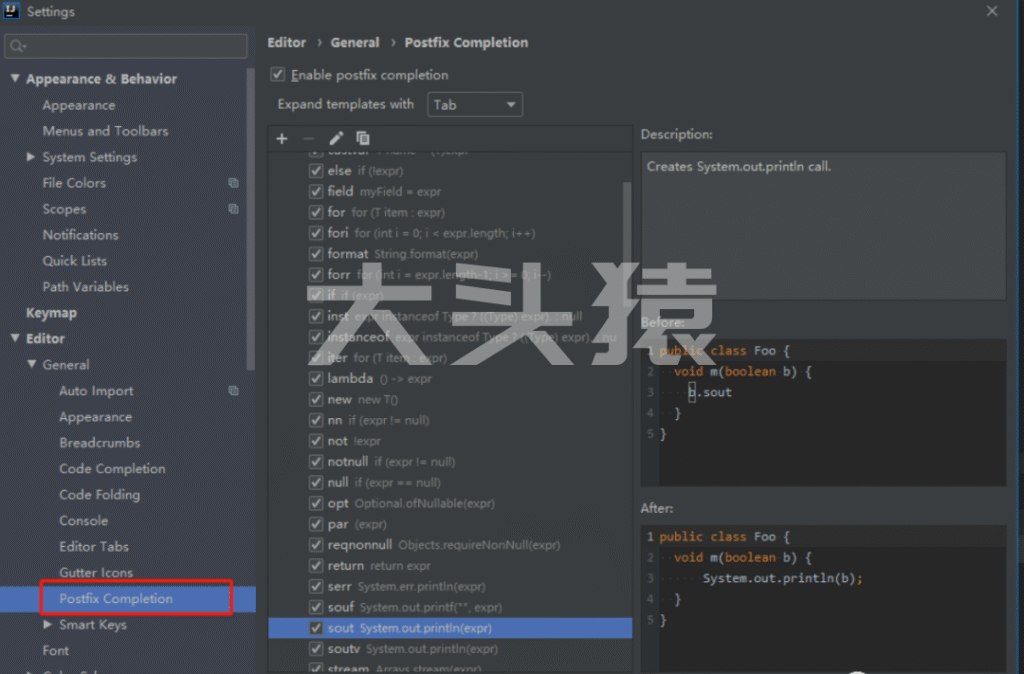Click the copy icon beside Scopes

click(233, 209)
